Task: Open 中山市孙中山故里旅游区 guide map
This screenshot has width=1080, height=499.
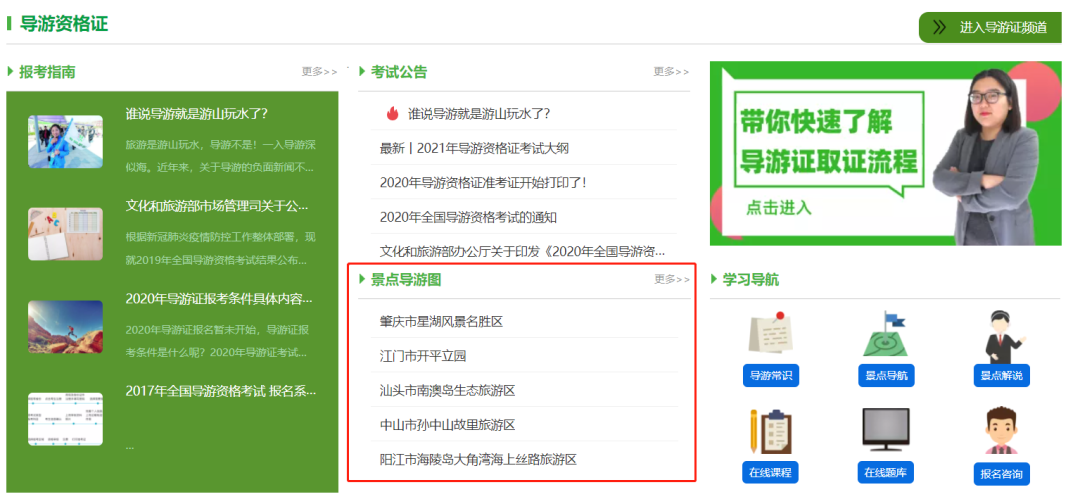Action: (447, 425)
